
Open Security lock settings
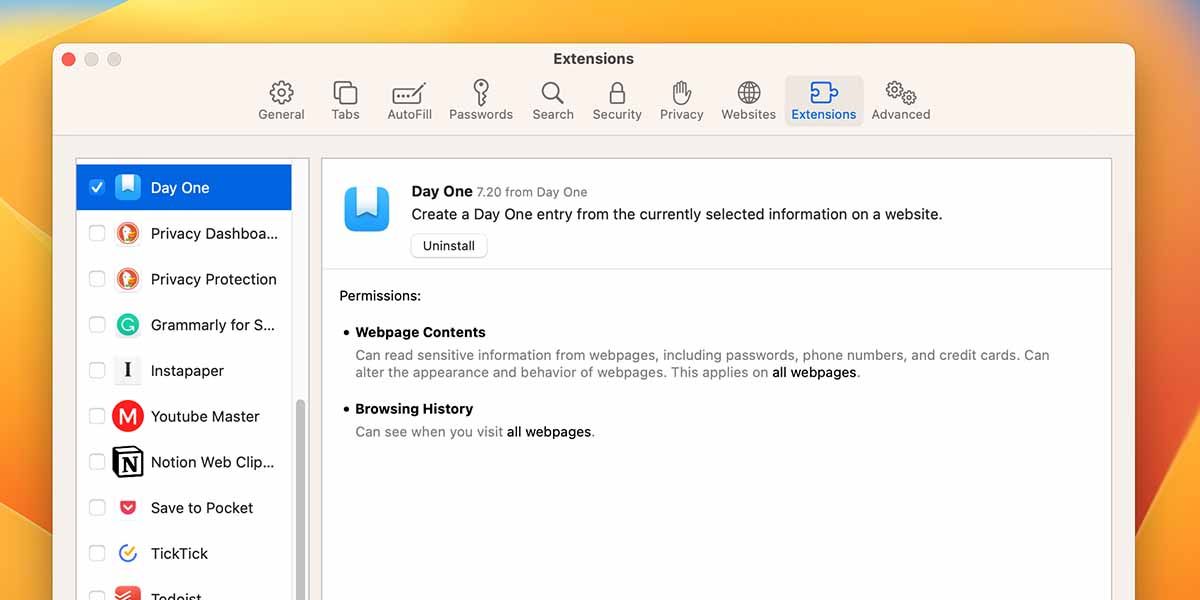point(617,101)
